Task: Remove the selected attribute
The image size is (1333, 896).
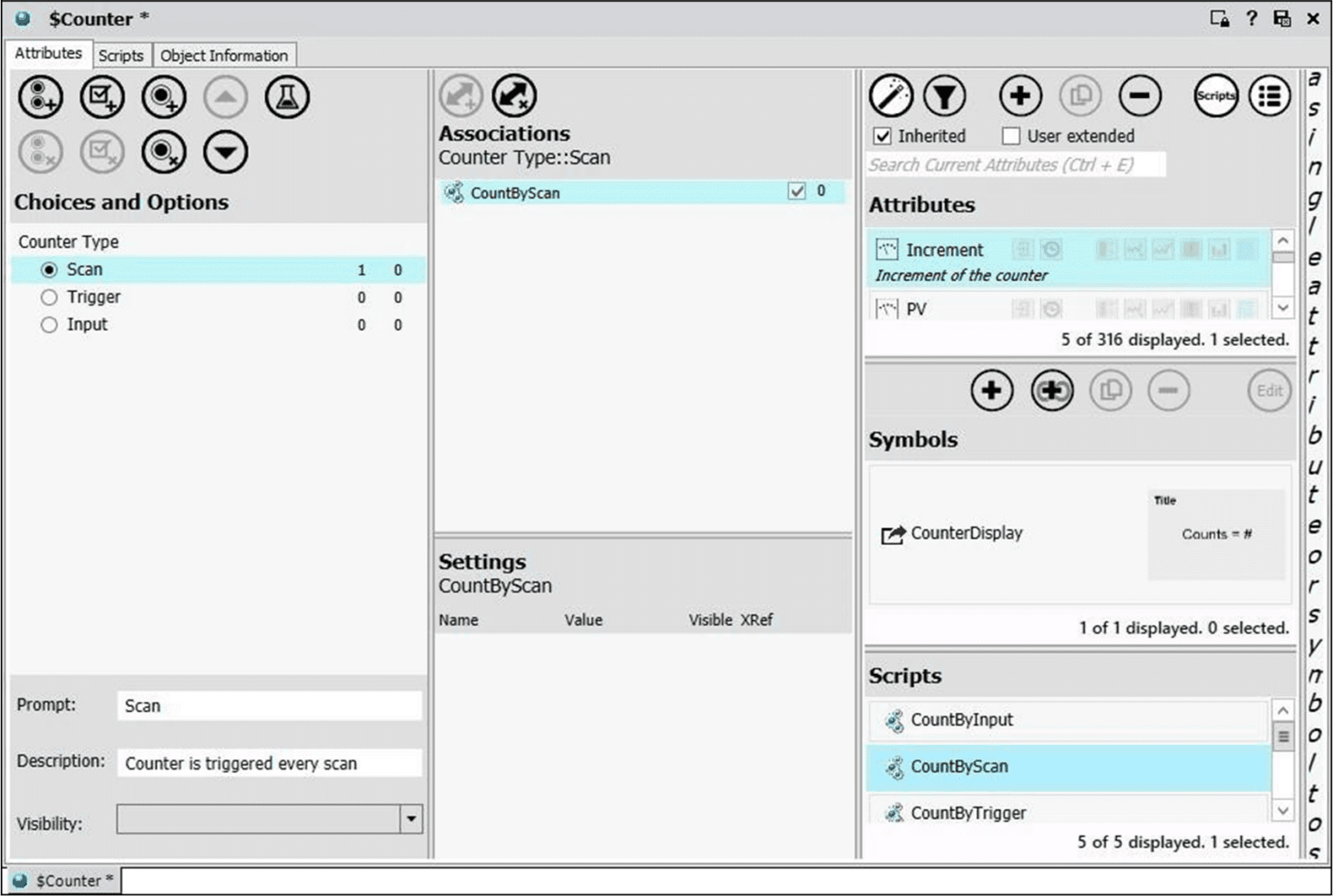Action: click(1139, 95)
